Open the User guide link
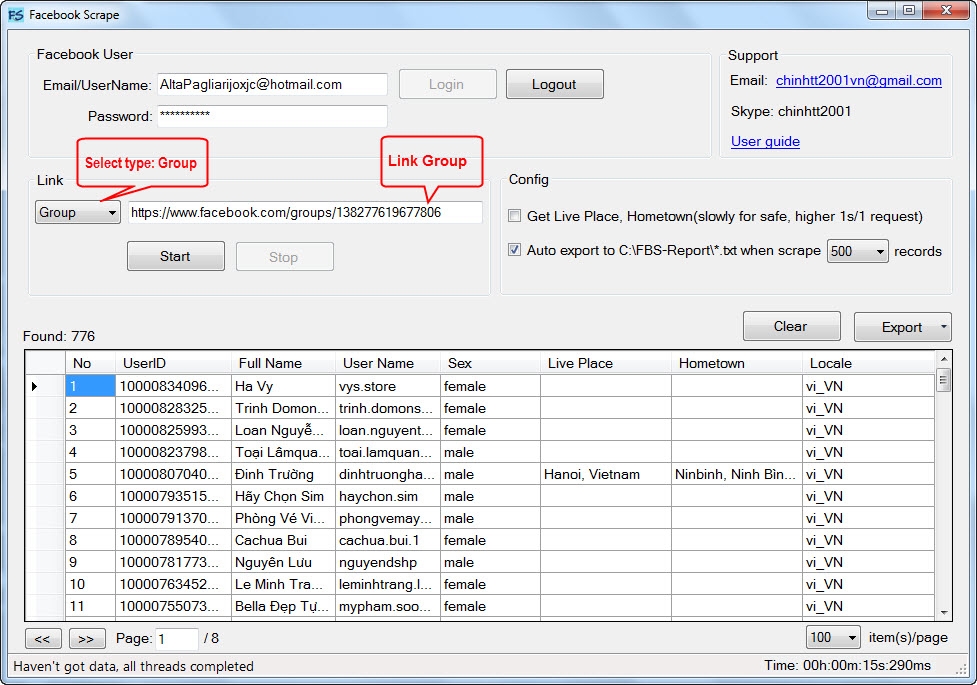Screen dimensions: 977x685 tap(765, 141)
